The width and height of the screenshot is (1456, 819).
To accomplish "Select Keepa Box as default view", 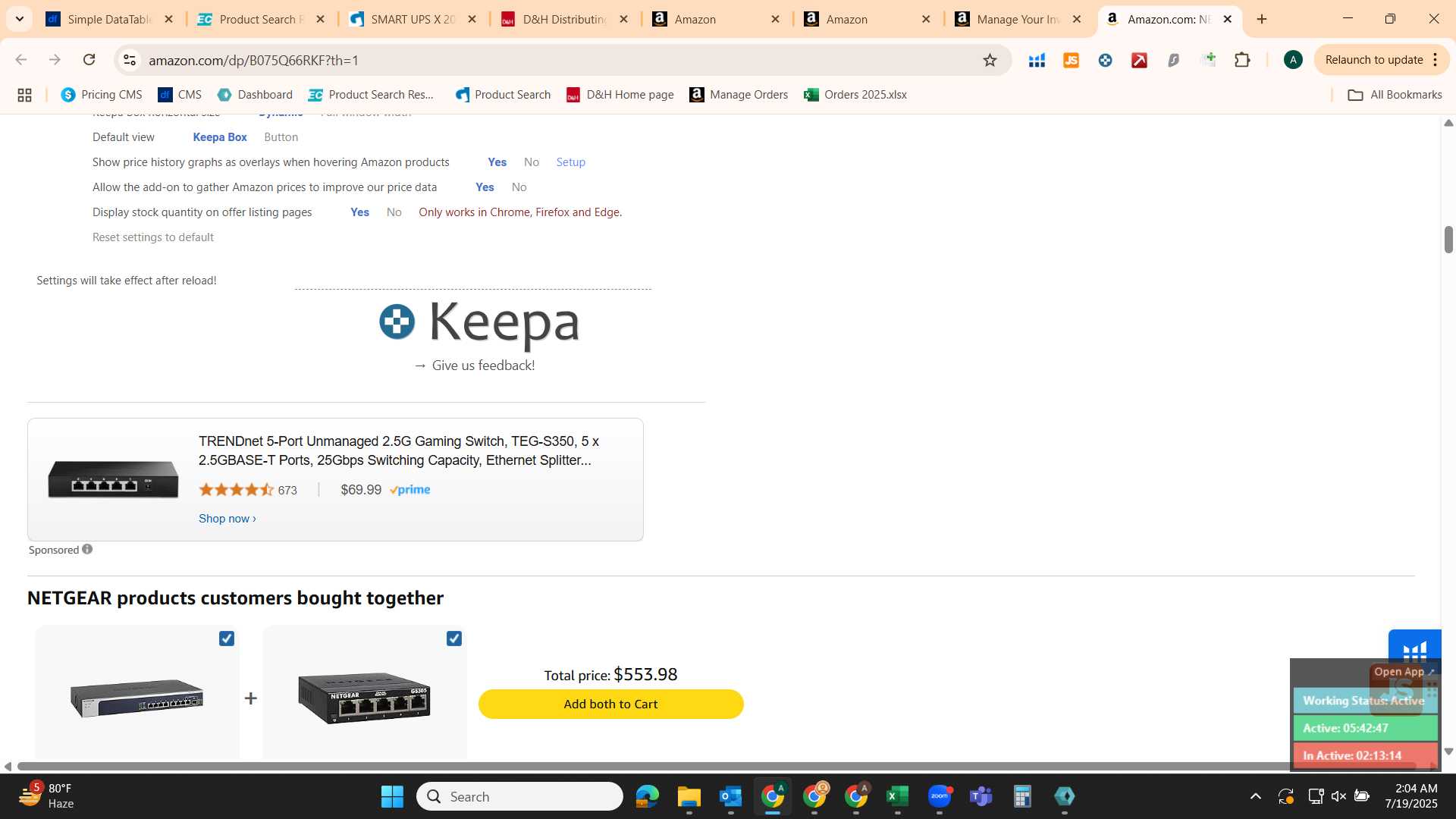I will (x=220, y=137).
